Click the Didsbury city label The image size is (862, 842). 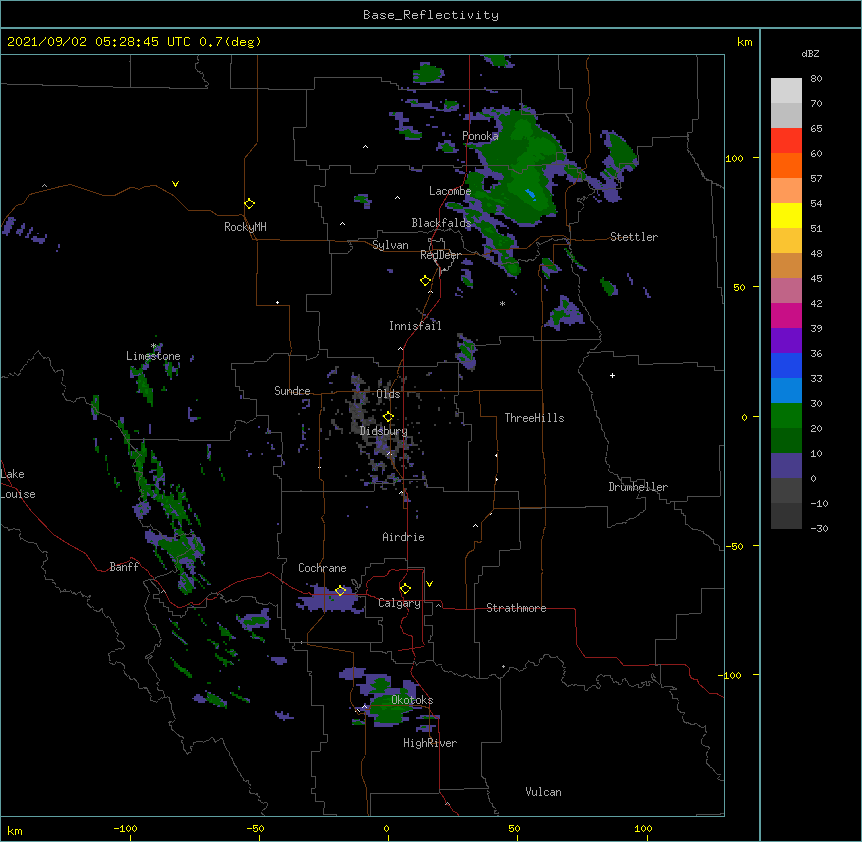point(383,431)
